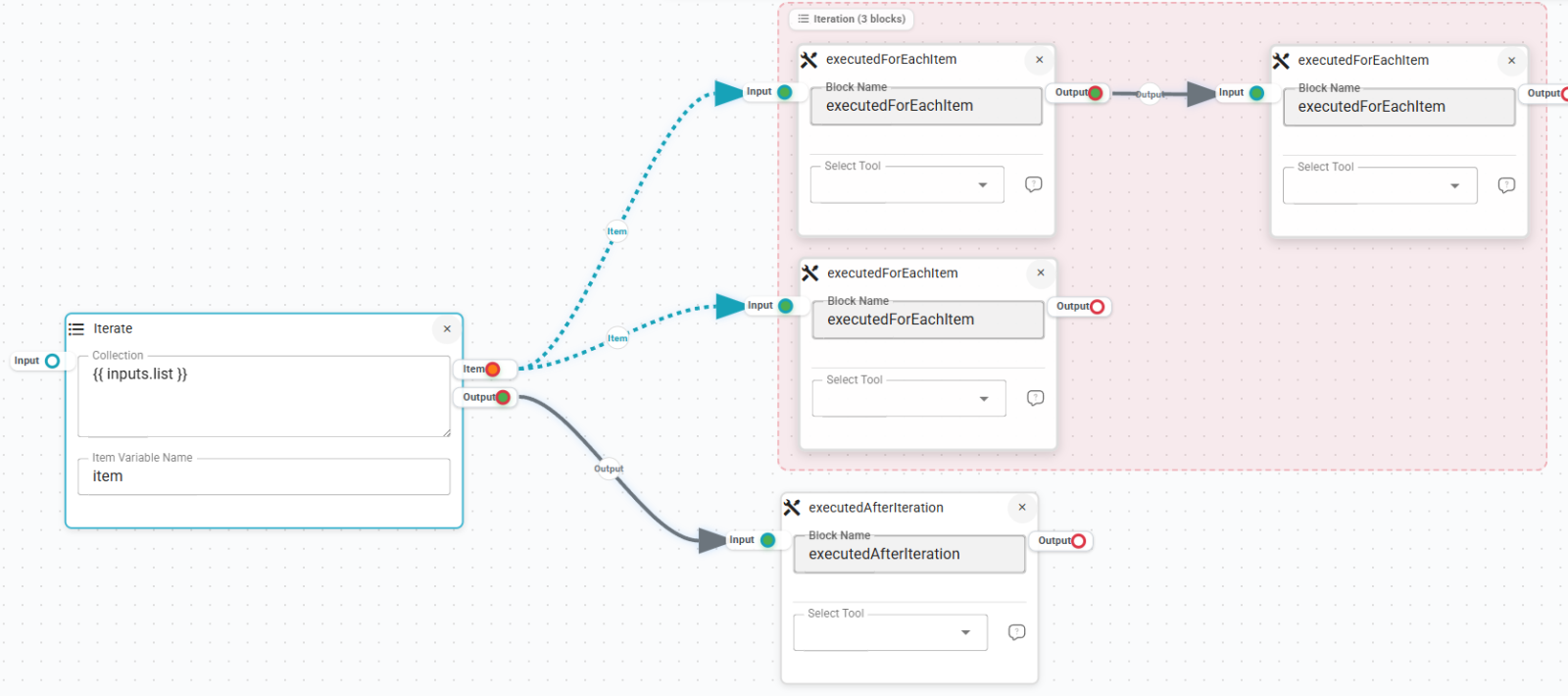Click the title of the lower executedForEachItem block

[x=893, y=273]
